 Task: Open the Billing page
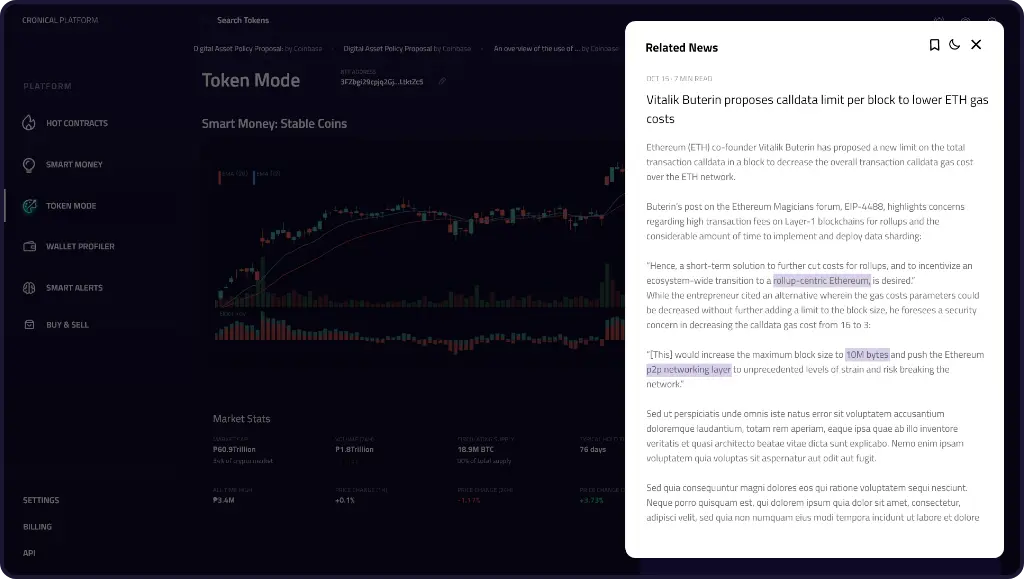point(37,527)
